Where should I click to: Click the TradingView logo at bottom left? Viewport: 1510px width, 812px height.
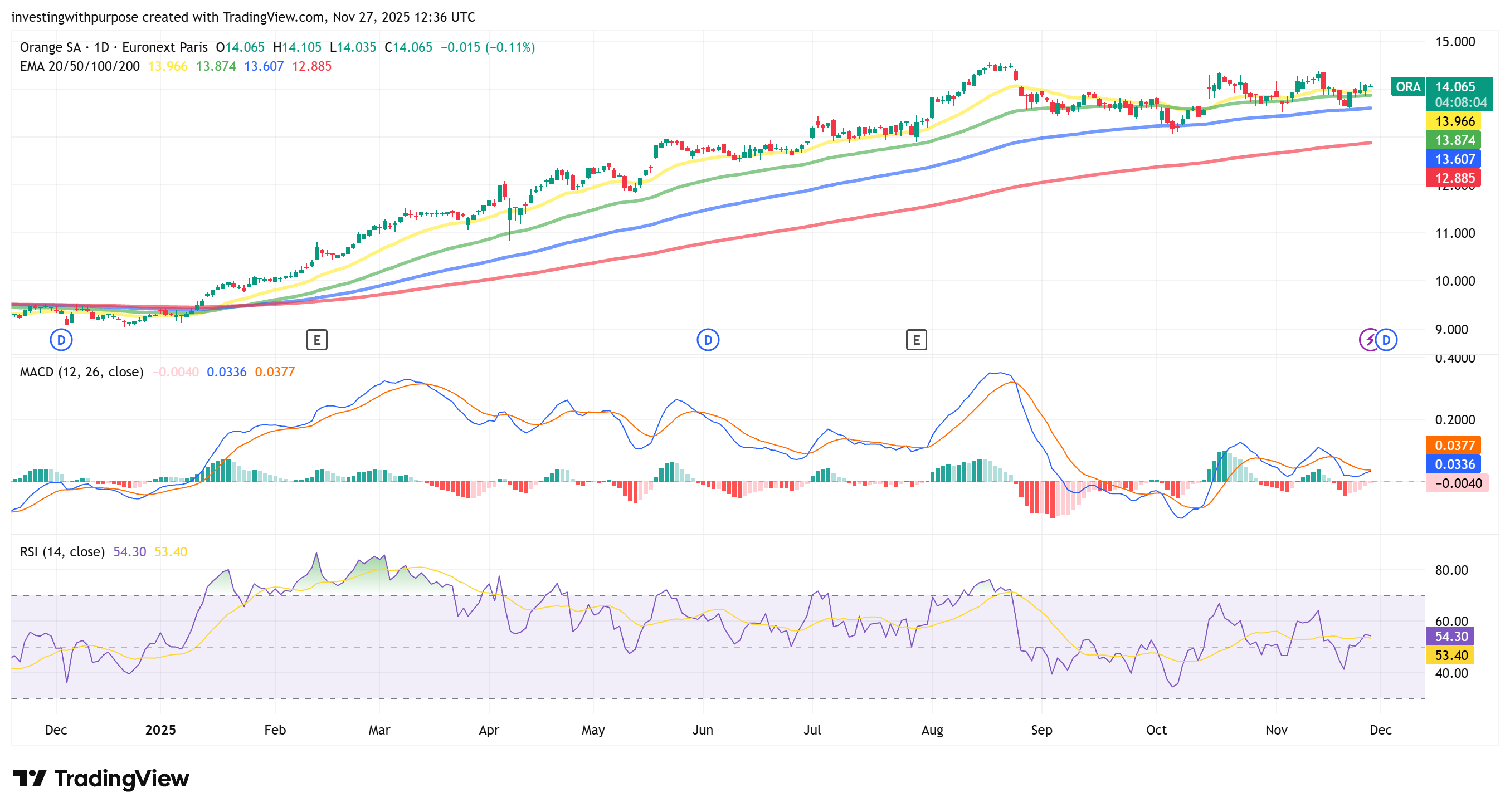(x=101, y=778)
